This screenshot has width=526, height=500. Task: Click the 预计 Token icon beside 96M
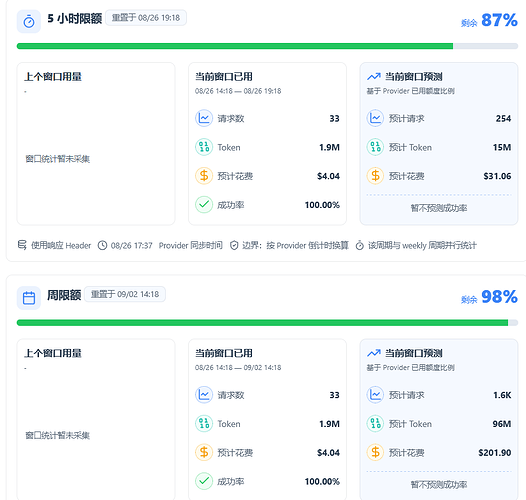[x=375, y=423]
